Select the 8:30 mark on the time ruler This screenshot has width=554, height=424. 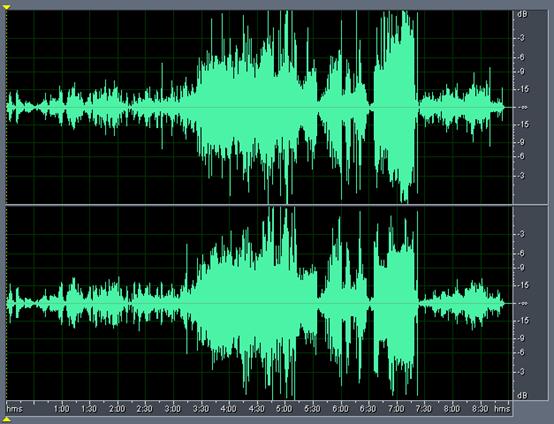click(x=480, y=409)
